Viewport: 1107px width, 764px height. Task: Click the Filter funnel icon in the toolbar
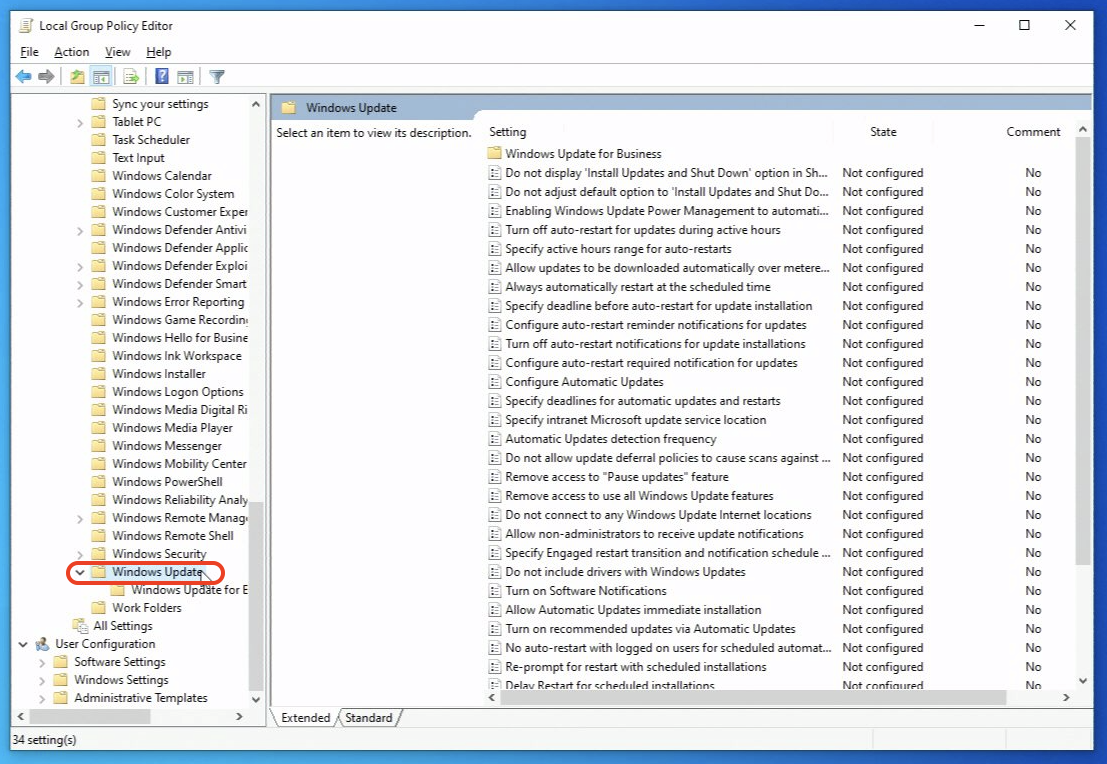coord(217,76)
